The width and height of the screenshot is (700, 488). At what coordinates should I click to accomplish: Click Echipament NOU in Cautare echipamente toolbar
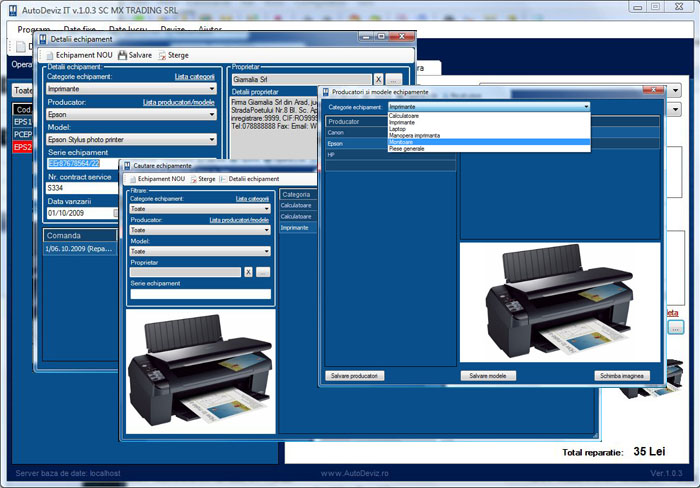157,179
